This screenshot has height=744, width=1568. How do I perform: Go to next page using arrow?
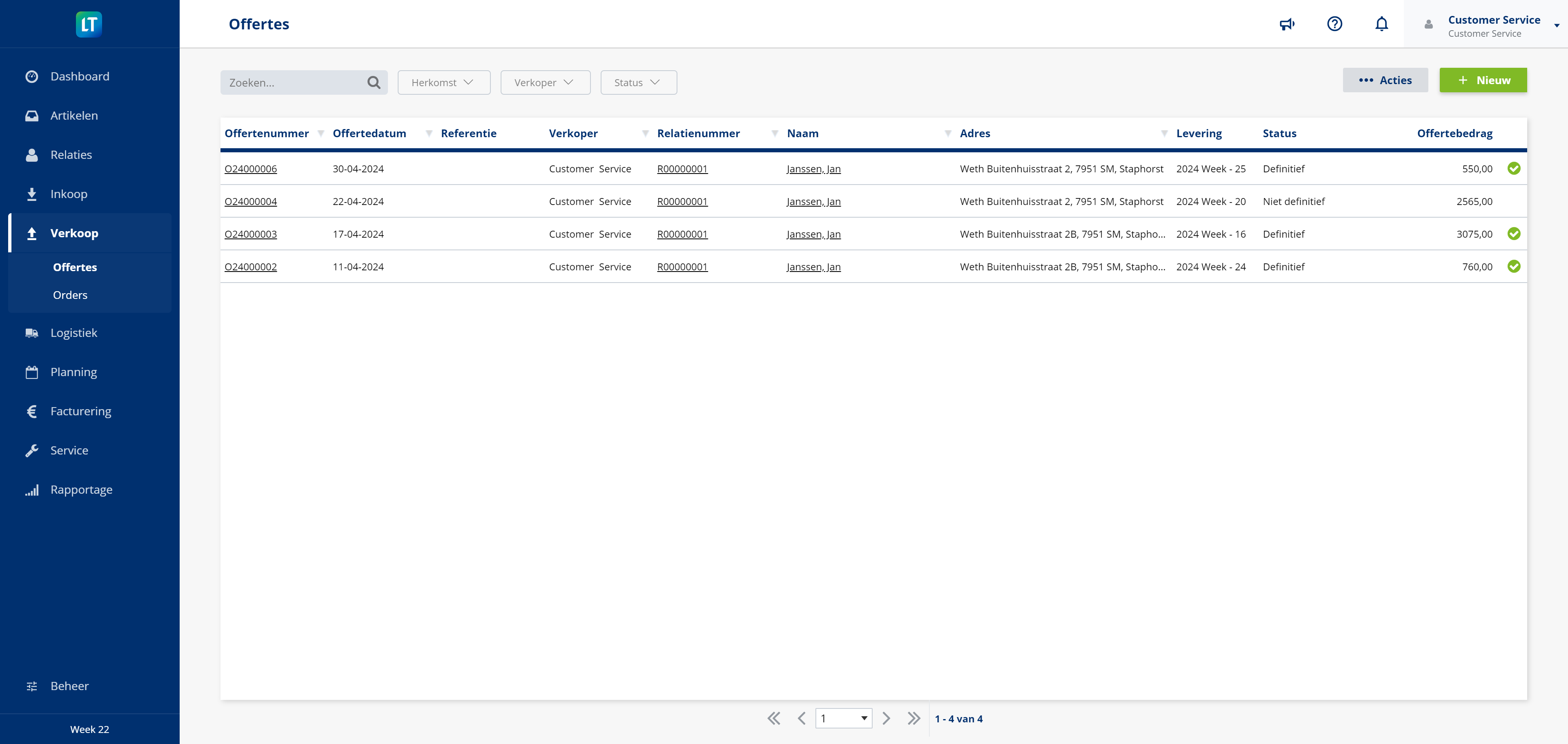885,718
